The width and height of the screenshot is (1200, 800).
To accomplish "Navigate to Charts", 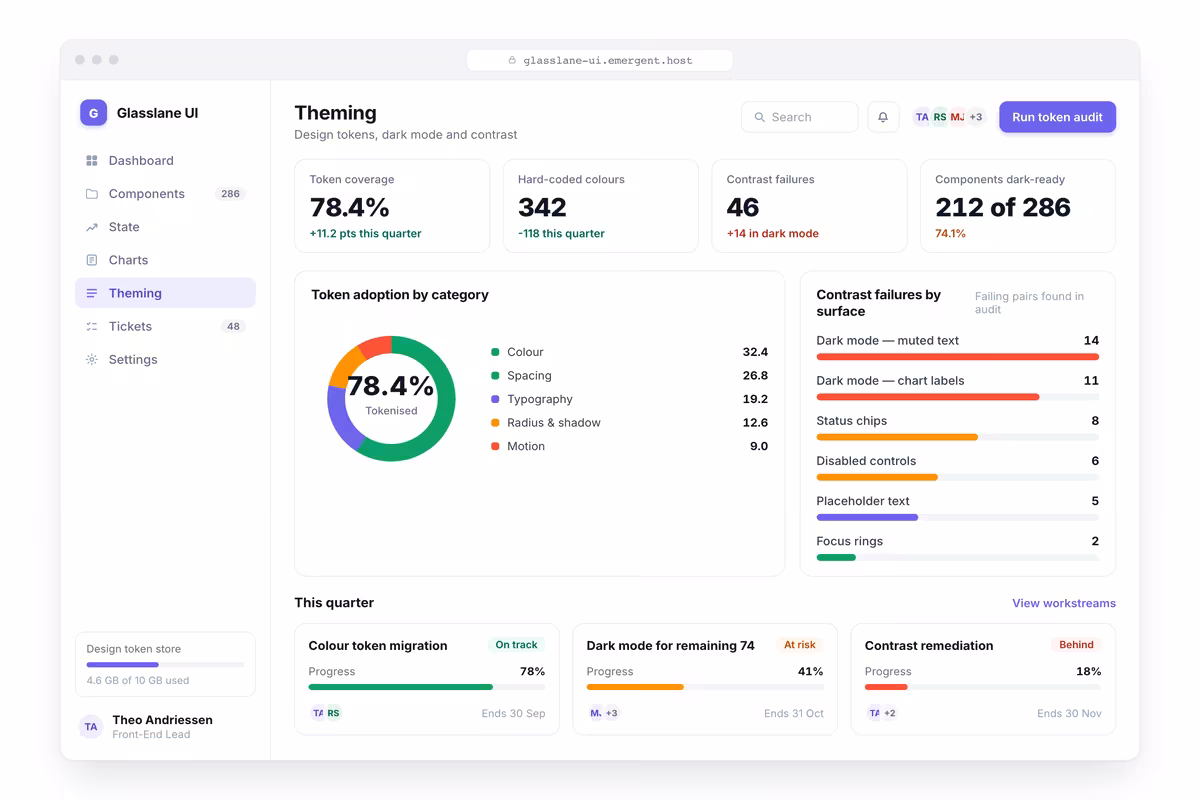I will (x=165, y=260).
